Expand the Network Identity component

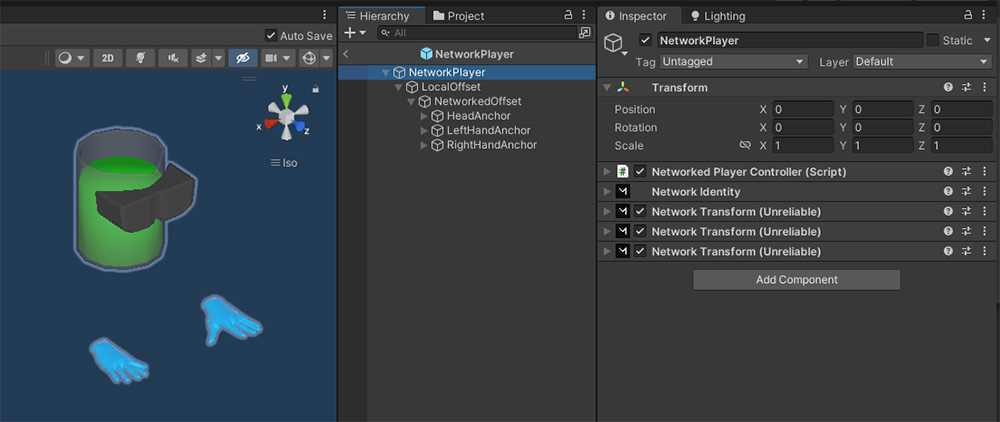(x=607, y=191)
